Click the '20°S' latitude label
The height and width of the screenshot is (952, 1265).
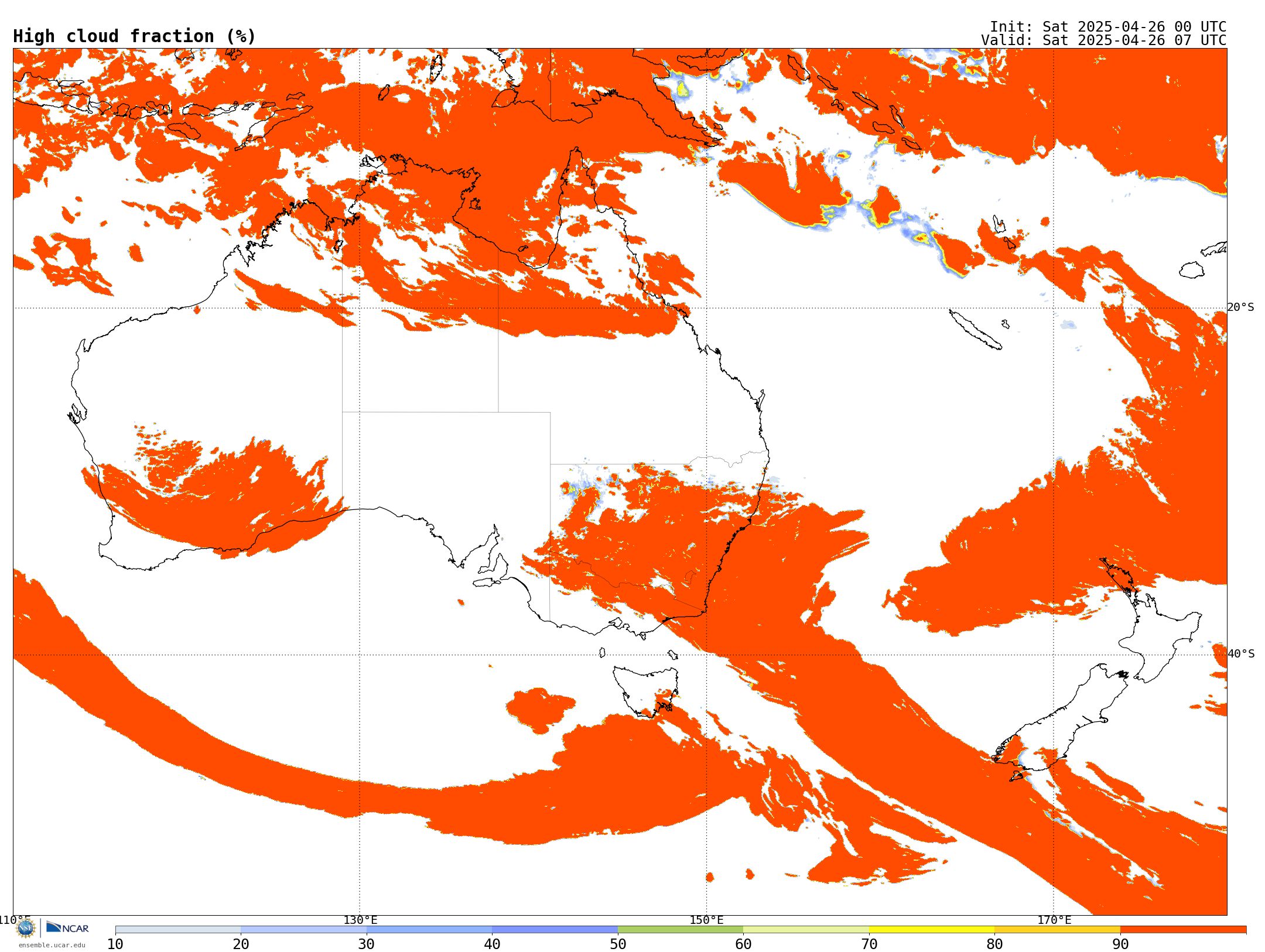pyautogui.click(x=1241, y=307)
